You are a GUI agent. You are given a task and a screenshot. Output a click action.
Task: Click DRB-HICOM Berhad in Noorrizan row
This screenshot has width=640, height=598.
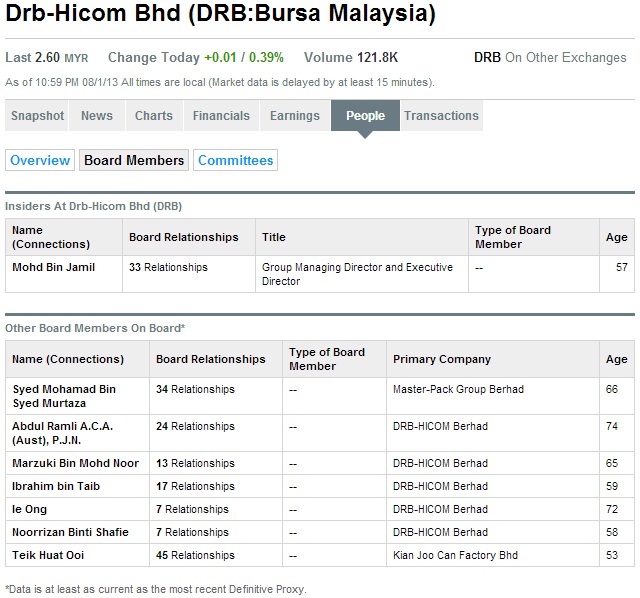(440, 532)
